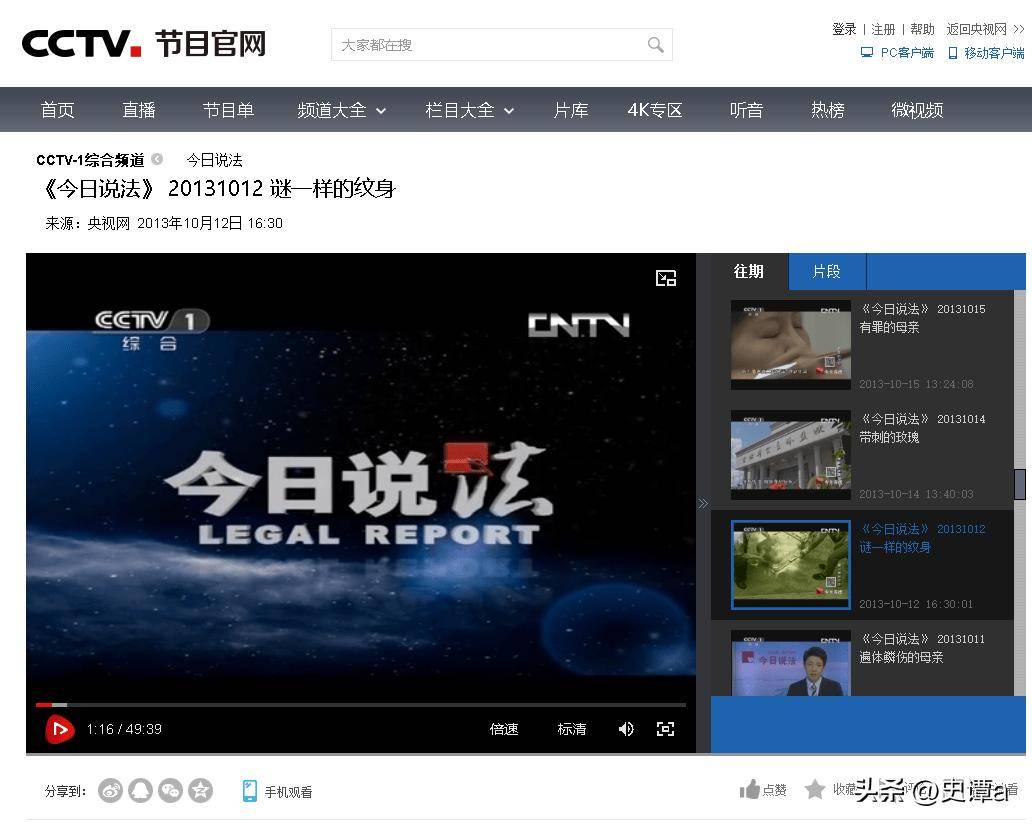Image resolution: width=1032 pixels, height=827 pixels.
Task: Mute the video with speaker icon
Action: click(626, 729)
